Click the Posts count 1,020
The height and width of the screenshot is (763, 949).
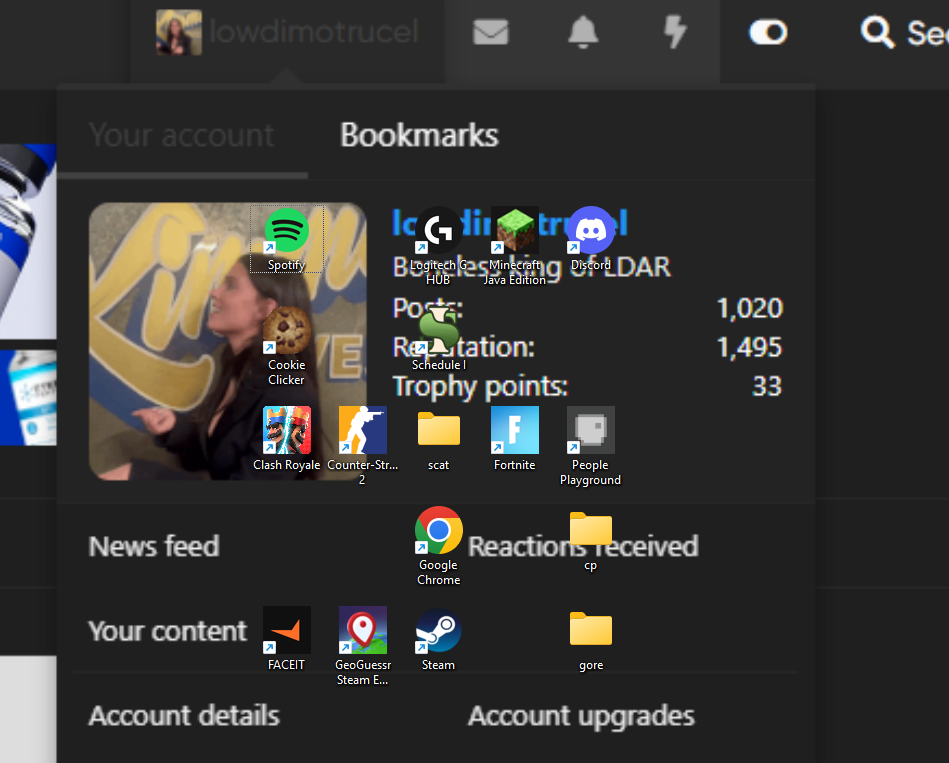point(750,309)
